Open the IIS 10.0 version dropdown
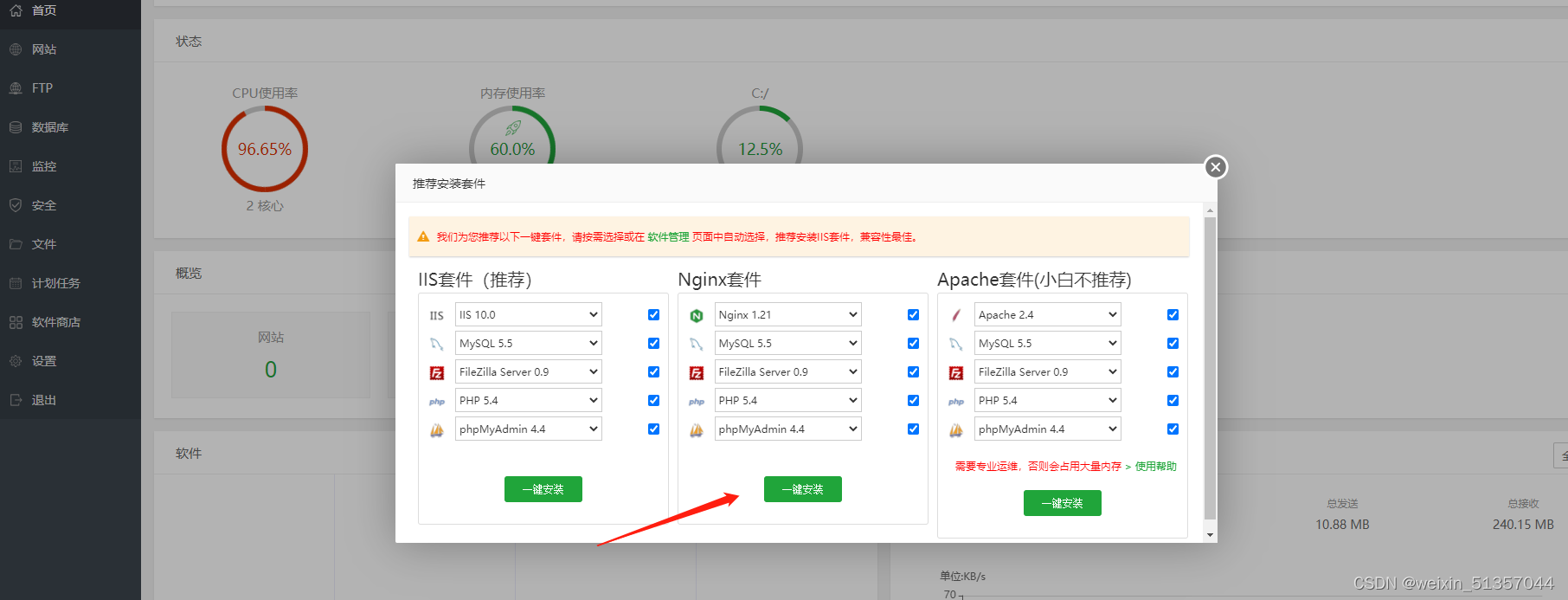The image size is (1568, 600). (x=529, y=314)
